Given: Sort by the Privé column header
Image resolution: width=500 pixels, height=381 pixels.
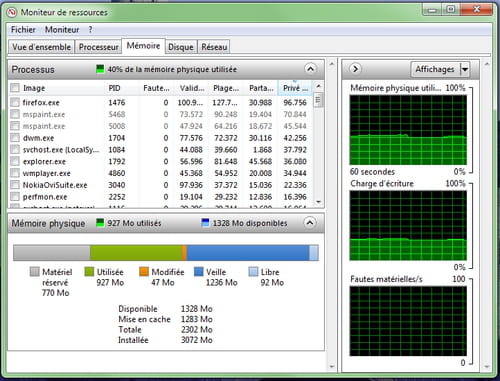Looking at the screenshot, I should [295, 88].
